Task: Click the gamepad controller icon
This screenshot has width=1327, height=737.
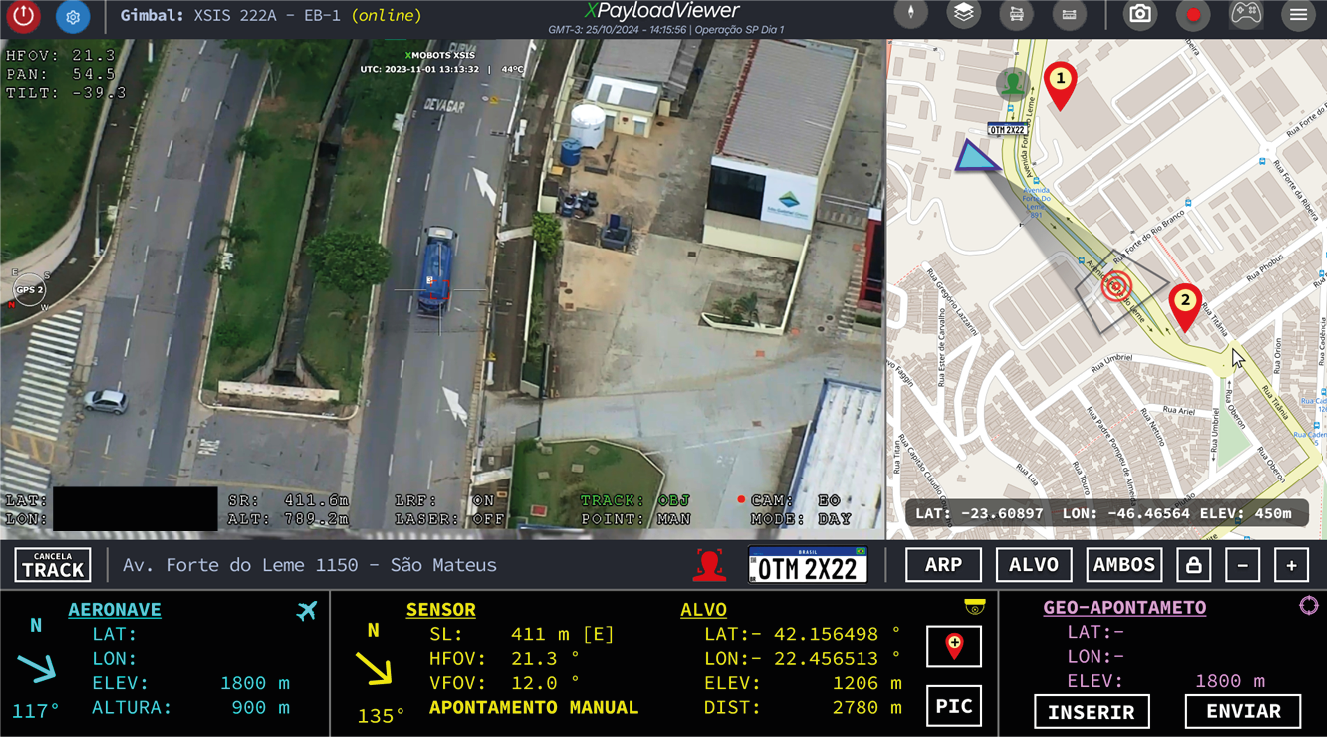Action: pyautogui.click(x=1245, y=15)
